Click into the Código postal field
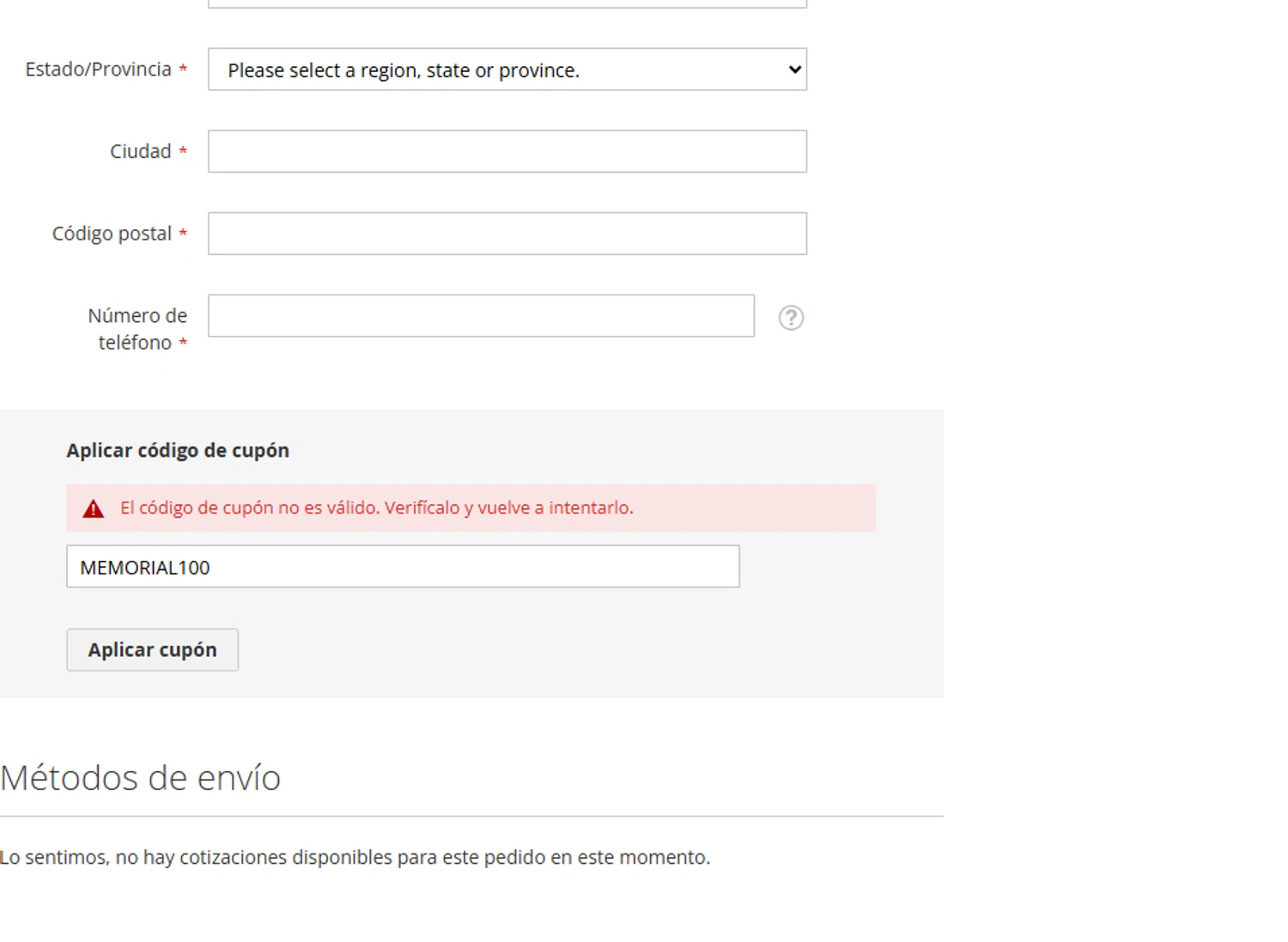The image size is (1288, 942). (x=507, y=234)
